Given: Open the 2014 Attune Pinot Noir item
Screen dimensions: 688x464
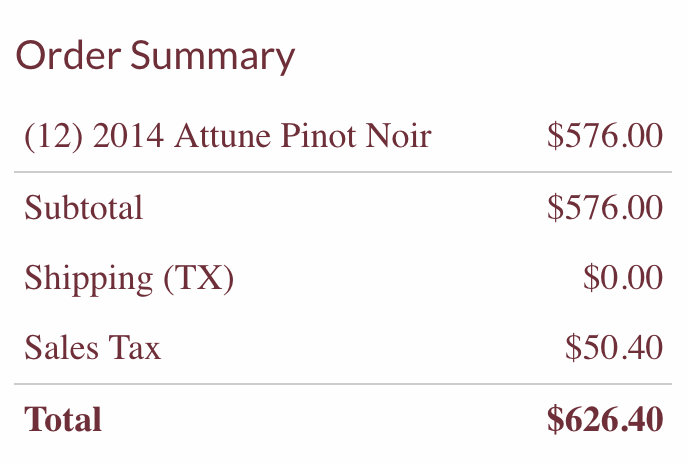Looking at the screenshot, I should click(262, 136).
